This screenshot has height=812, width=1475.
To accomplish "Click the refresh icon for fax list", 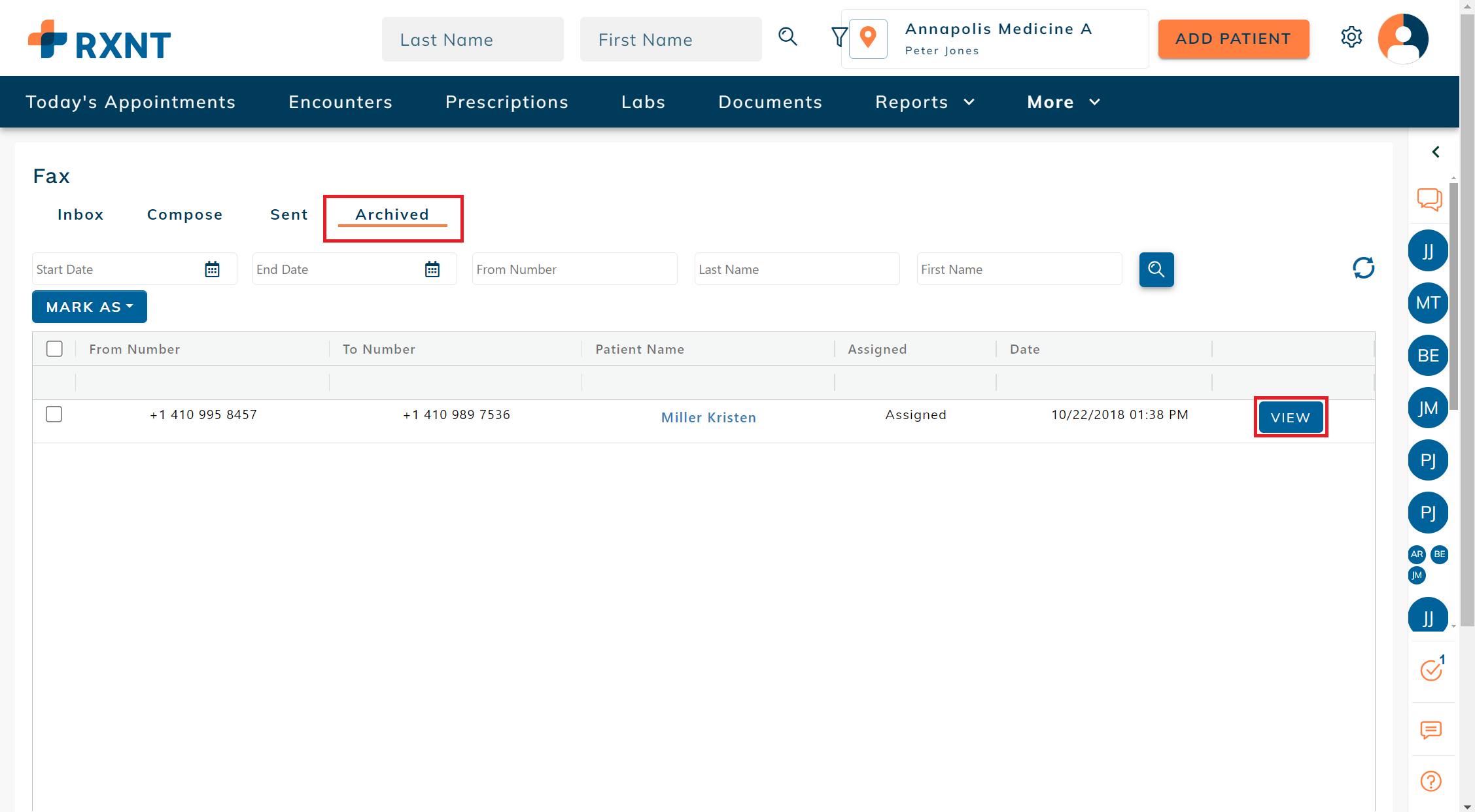I will [1363, 268].
